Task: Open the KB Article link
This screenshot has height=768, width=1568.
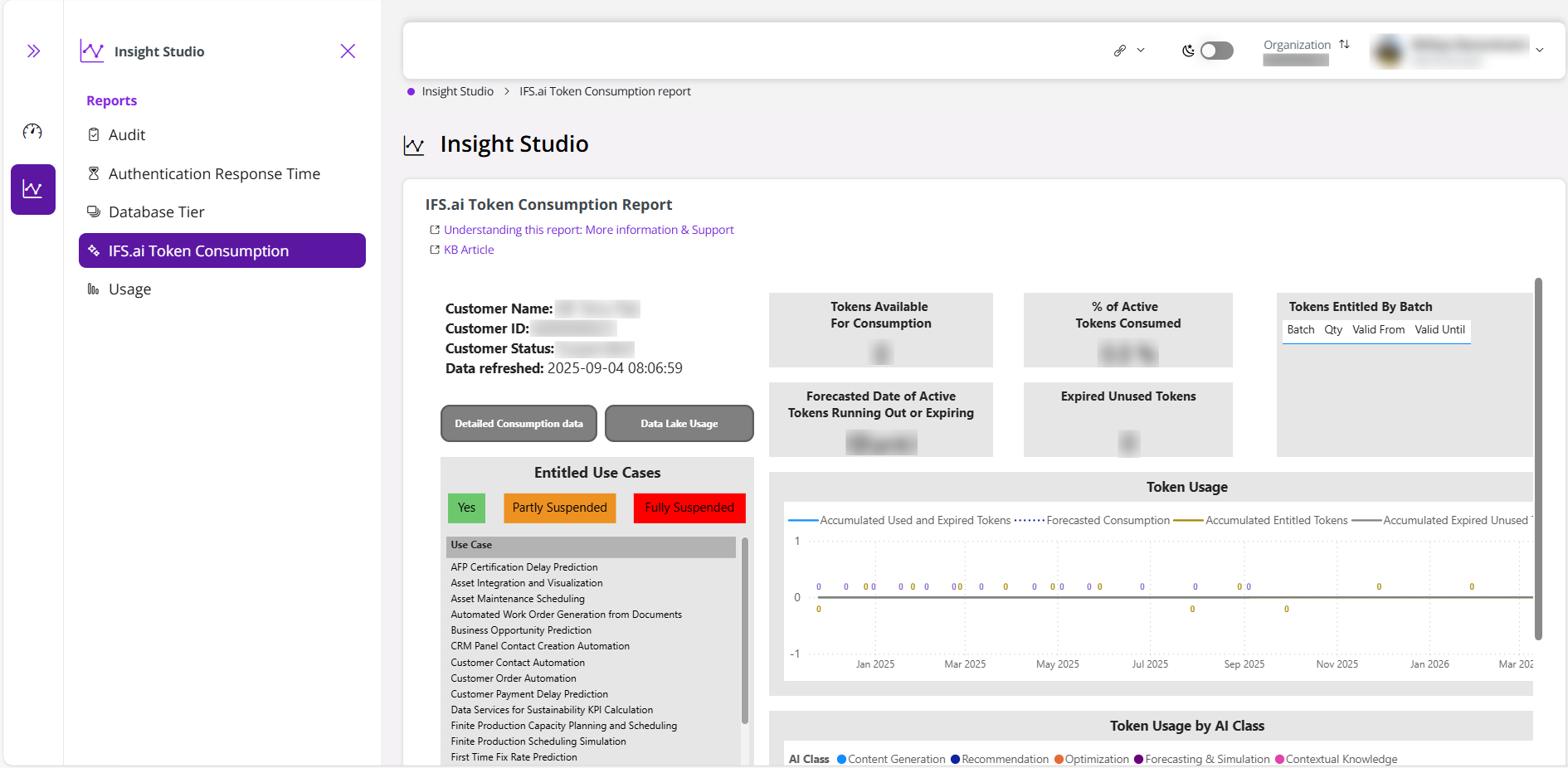Action: coord(469,250)
